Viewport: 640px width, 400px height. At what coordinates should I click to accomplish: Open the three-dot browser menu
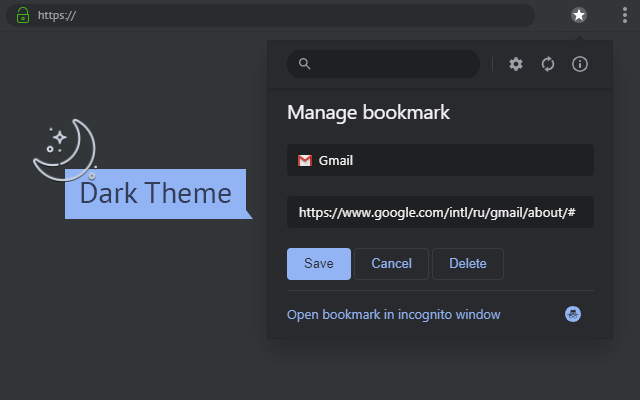tap(624, 15)
